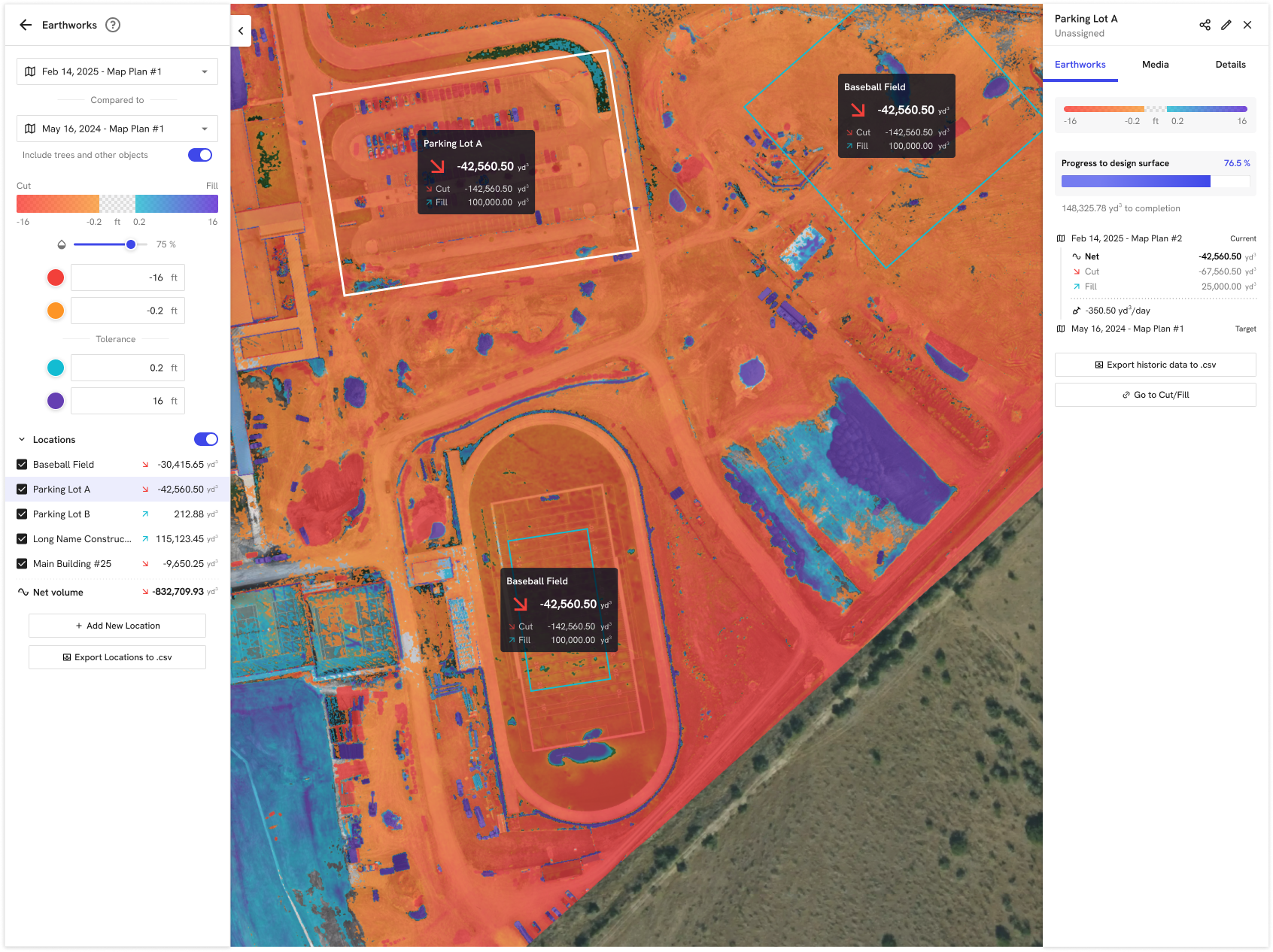Open May 16, 2024 Map Plan #1 dropdown
This screenshot has height=952, width=1273.
[x=117, y=129]
